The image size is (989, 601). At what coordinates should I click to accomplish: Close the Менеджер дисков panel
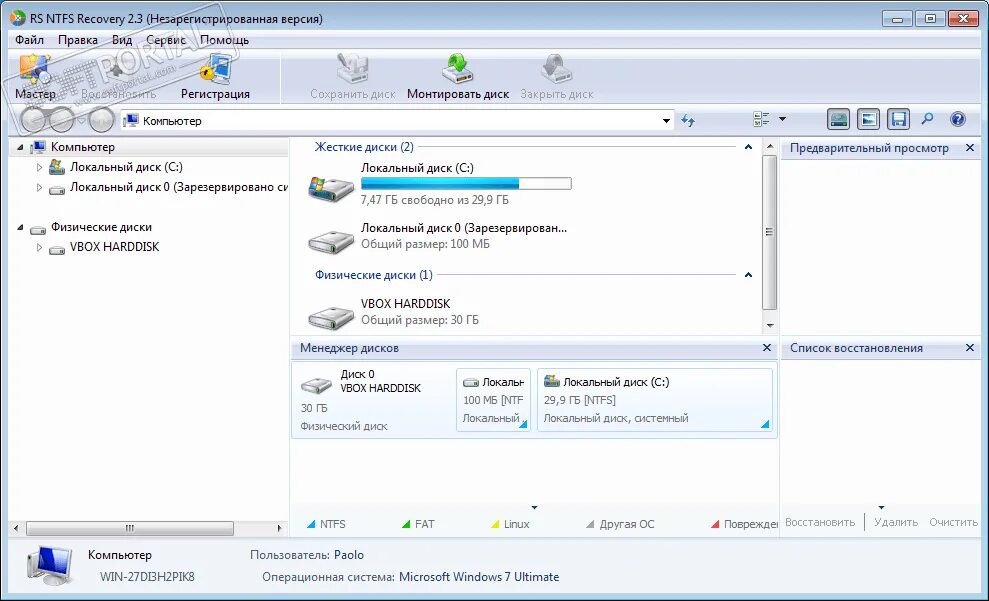click(x=767, y=347)
